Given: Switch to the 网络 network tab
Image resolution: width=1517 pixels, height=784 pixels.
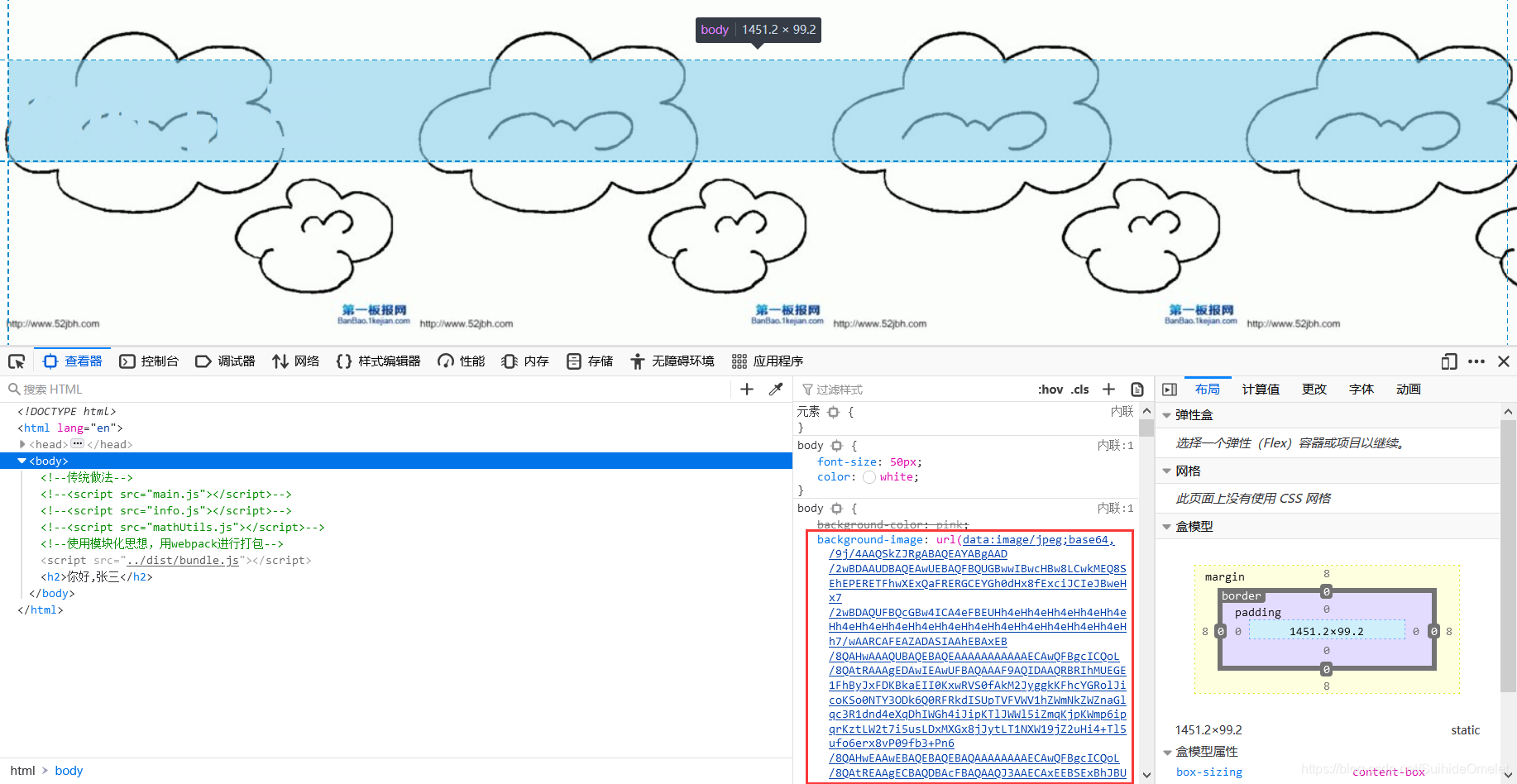Looking at the screenshot, I should tap(295, 361).
